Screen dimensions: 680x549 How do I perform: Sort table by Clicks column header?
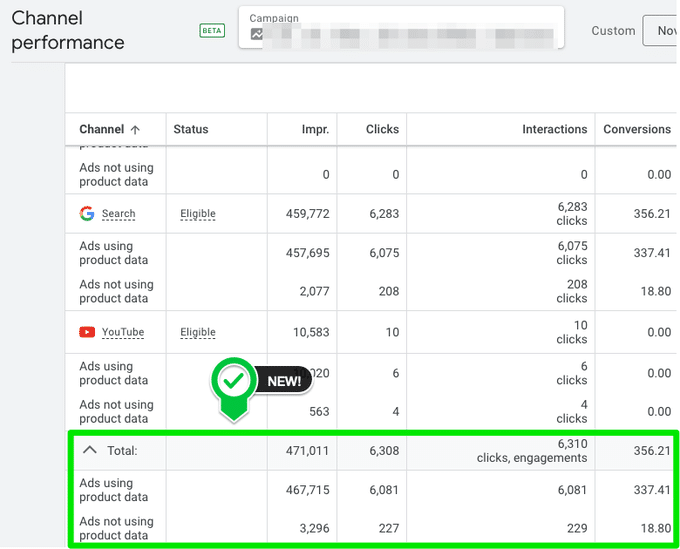(382, 129)
